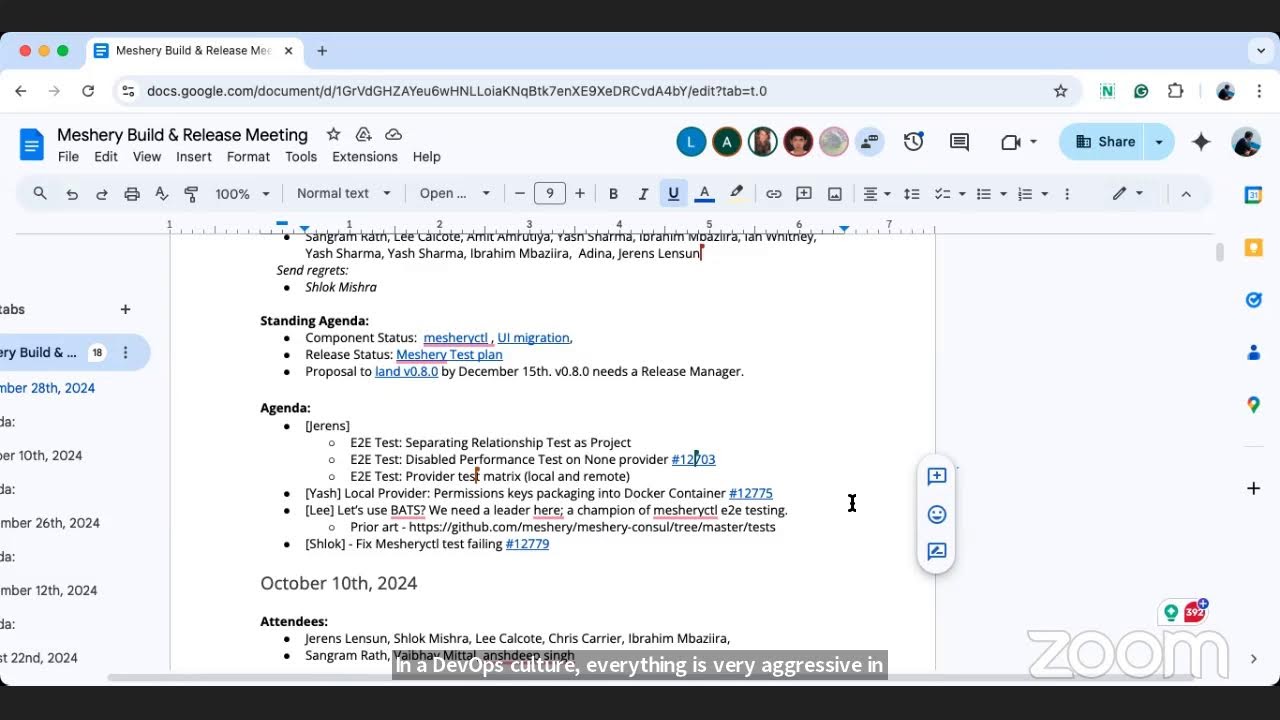Screen dimensions: 1280x720
Task: Open the Help menu
Action: tap(427, 157)
